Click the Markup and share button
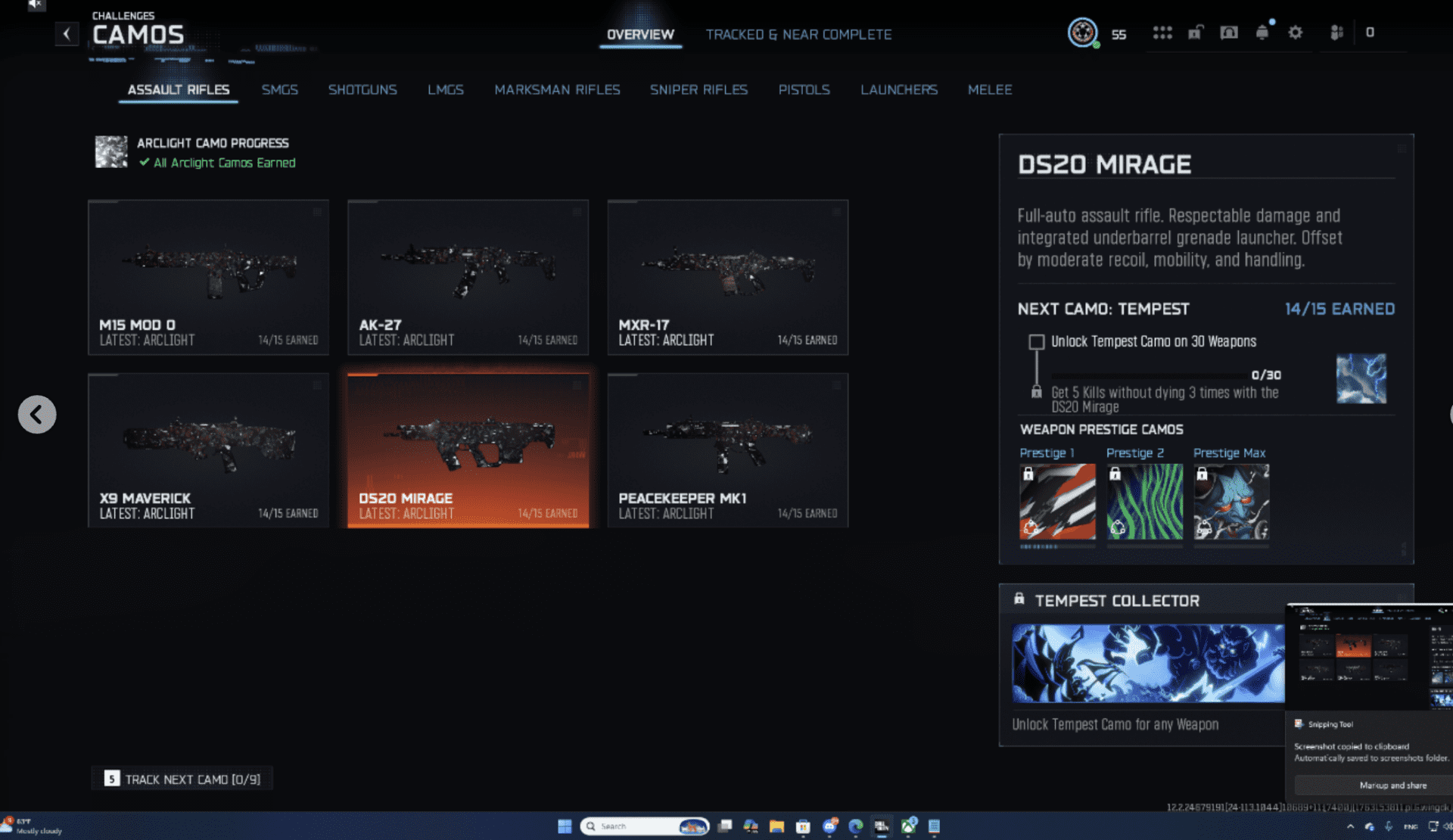The image size is (1453, 840). click(1393, 786)
